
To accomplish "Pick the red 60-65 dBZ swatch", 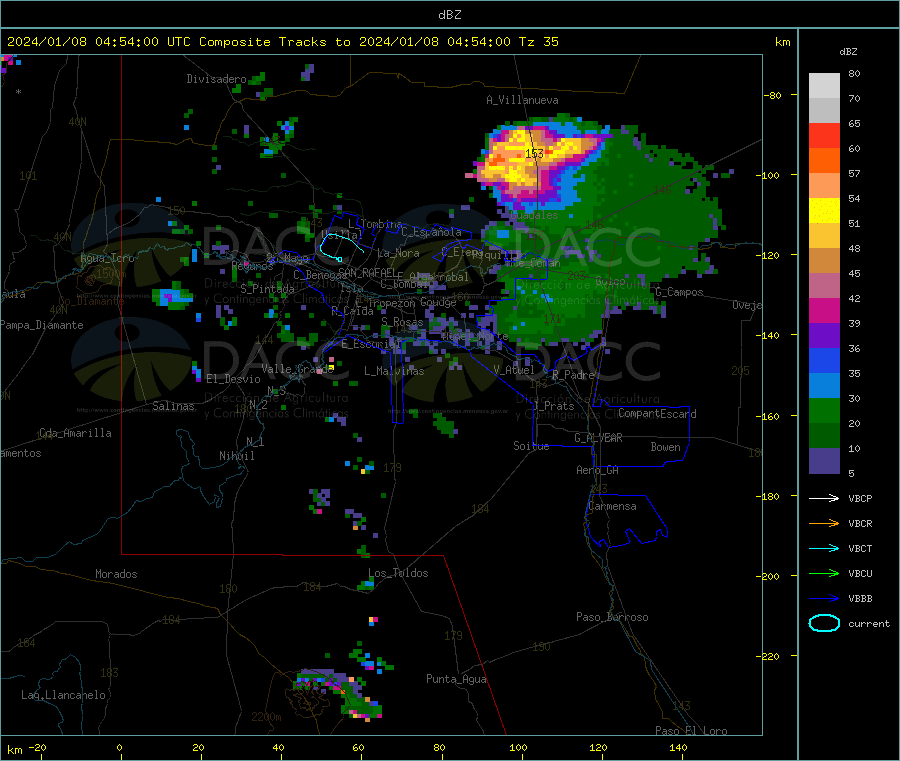I will [x=824, y=135].
